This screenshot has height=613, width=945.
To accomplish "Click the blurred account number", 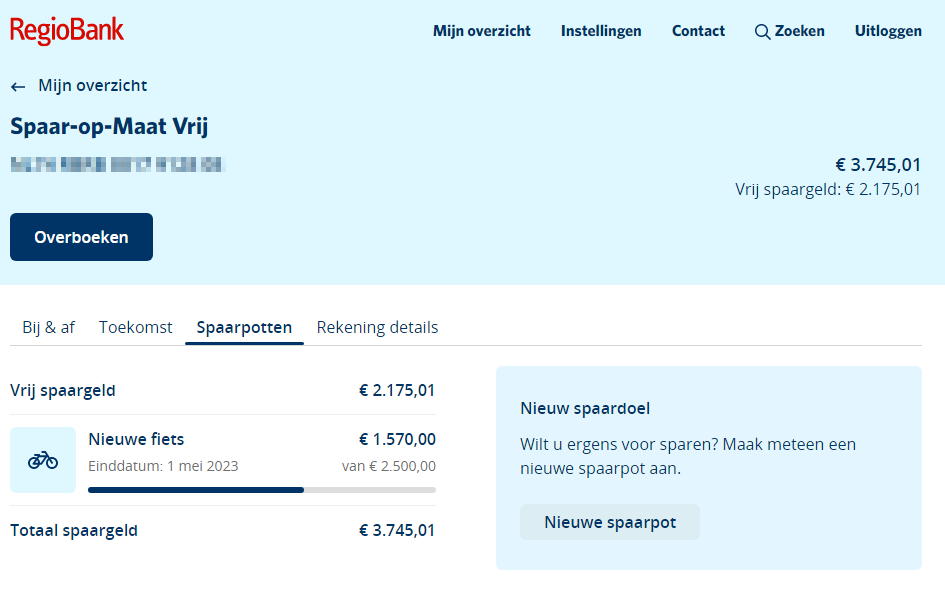I will 117,163.
